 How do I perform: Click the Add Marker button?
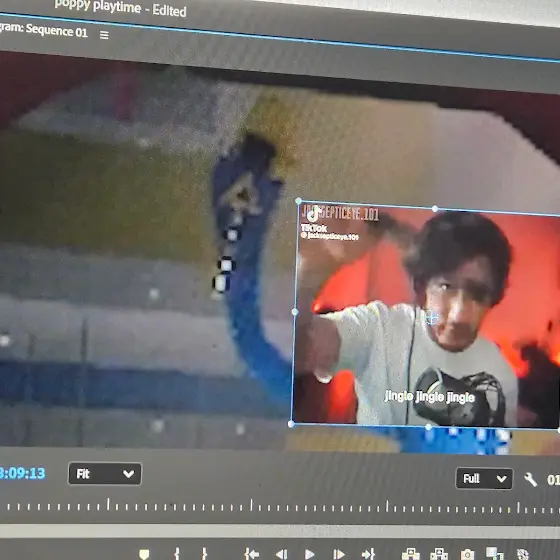(144, 554)
